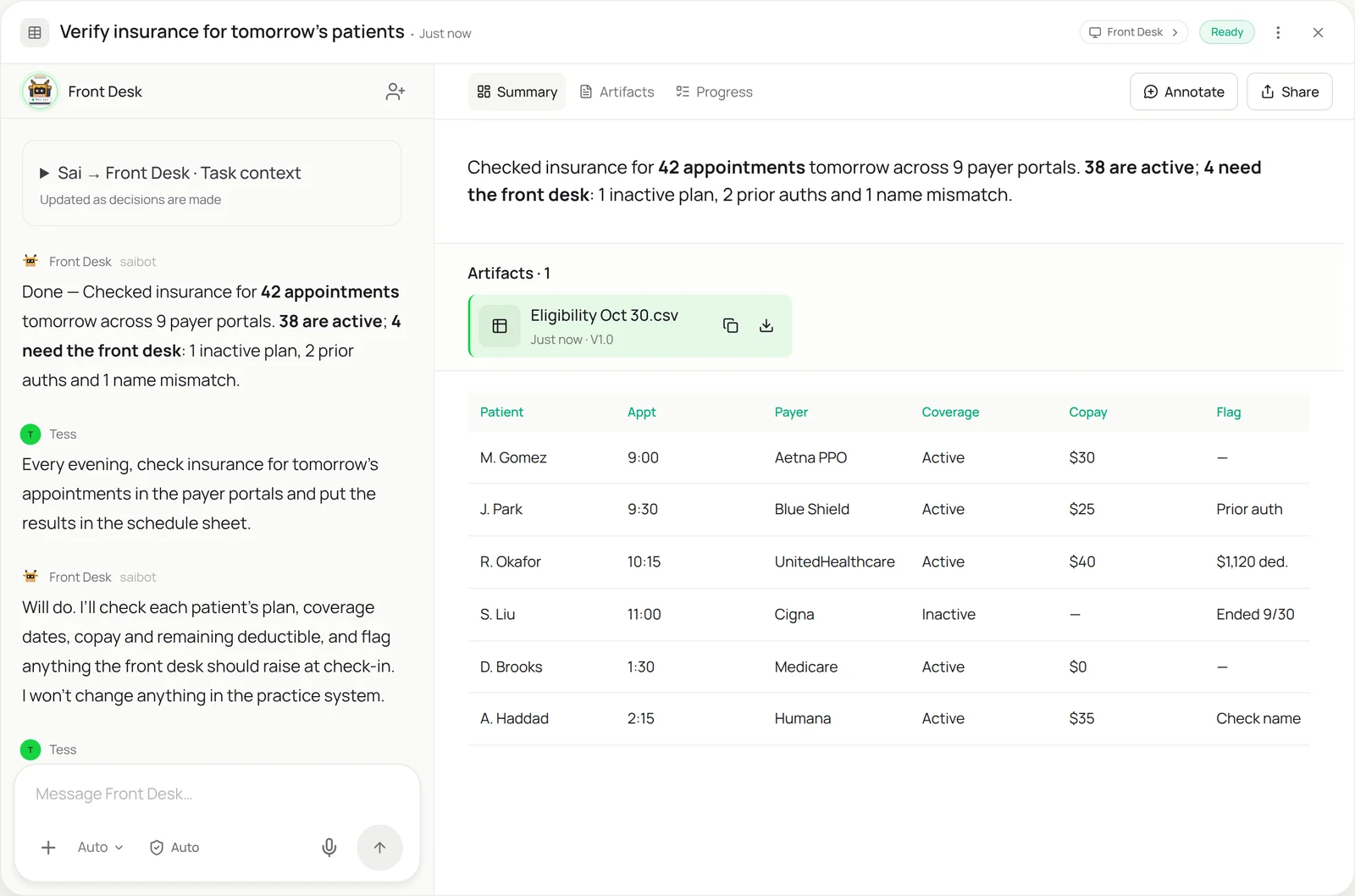This screenshot has width=1355, height=896.
Task: Switch to the Progress tab
Action: (714, 91)
